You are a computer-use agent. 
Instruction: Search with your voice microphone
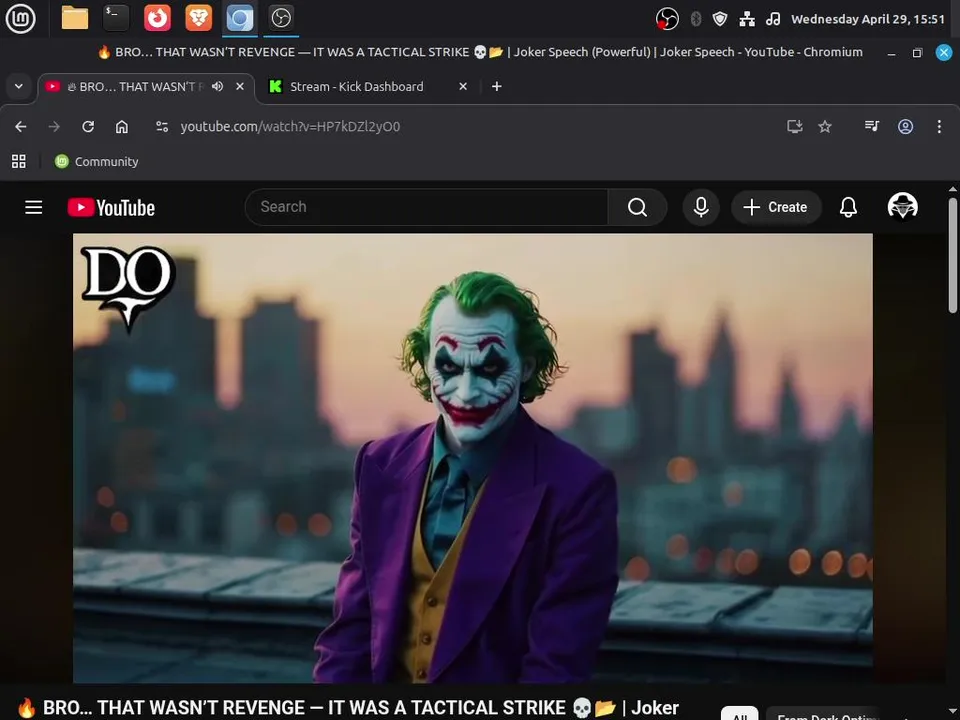pos(701,207)
